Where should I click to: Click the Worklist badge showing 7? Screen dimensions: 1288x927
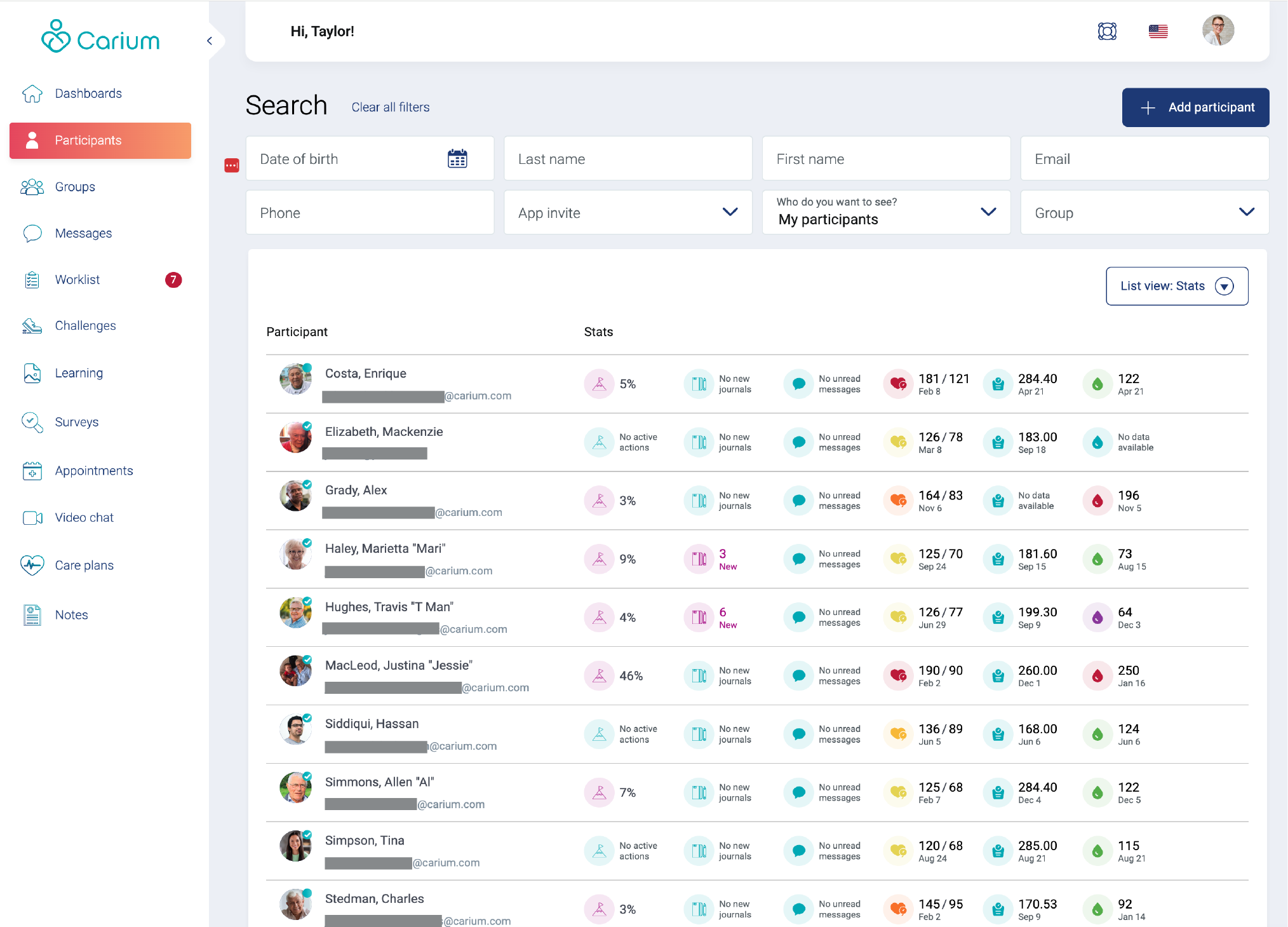coord(173,280)
